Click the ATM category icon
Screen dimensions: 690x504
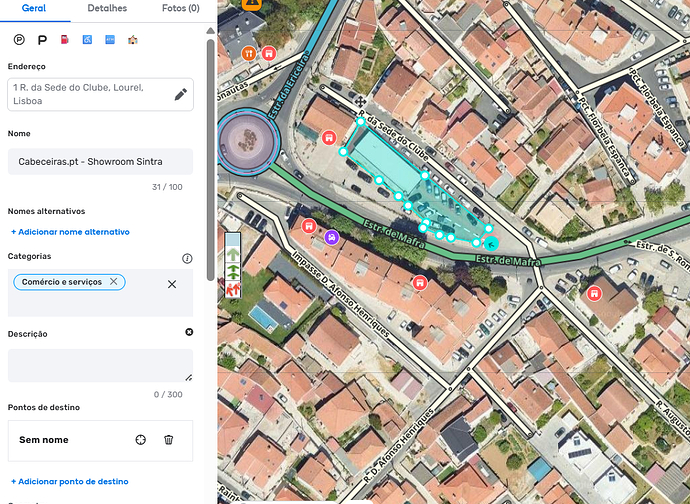click(110, 40)
